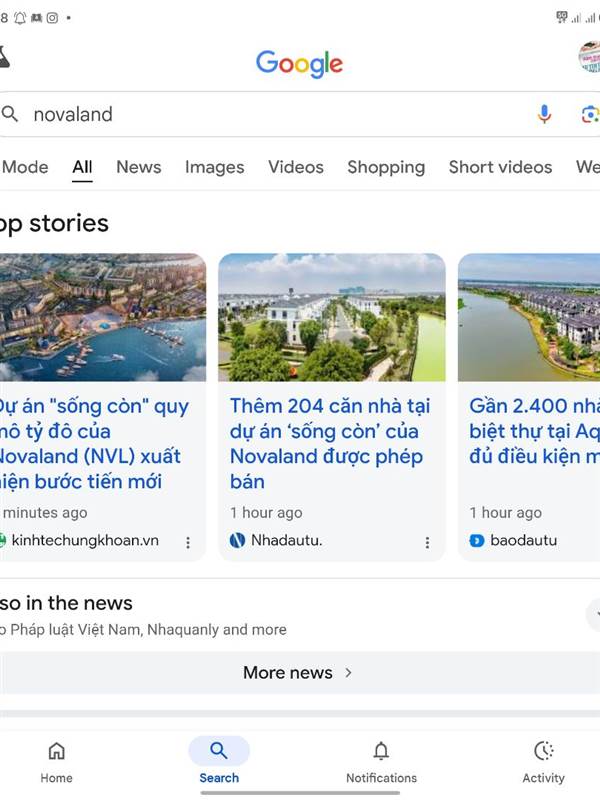Open Notifications bell icon
Viewport: 600px width, 800px height.
381,752
